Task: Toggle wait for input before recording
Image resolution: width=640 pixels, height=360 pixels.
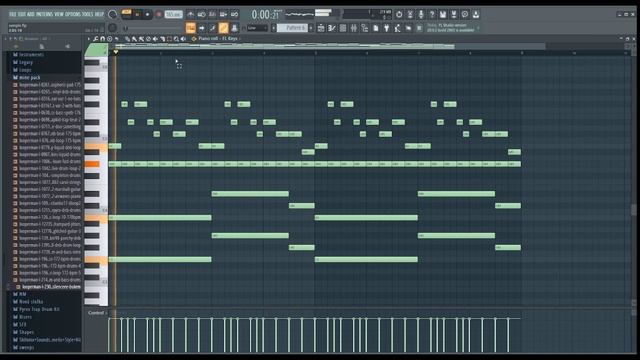Action: (202, 14)
